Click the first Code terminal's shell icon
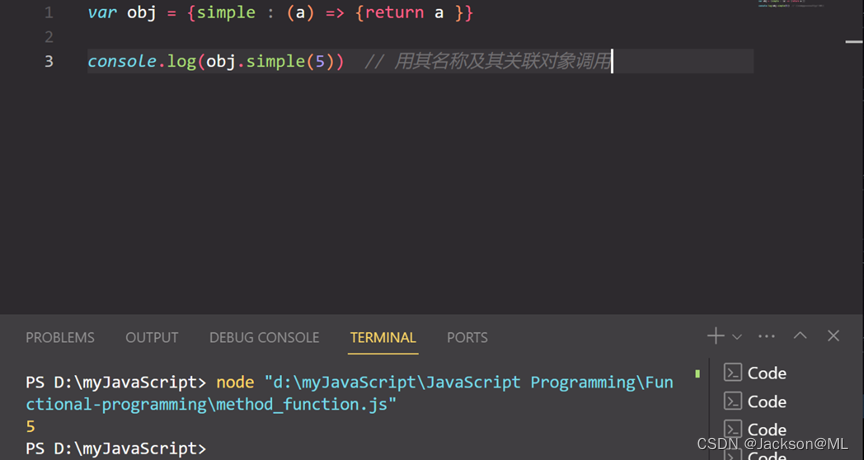 [x=733, y=373]
